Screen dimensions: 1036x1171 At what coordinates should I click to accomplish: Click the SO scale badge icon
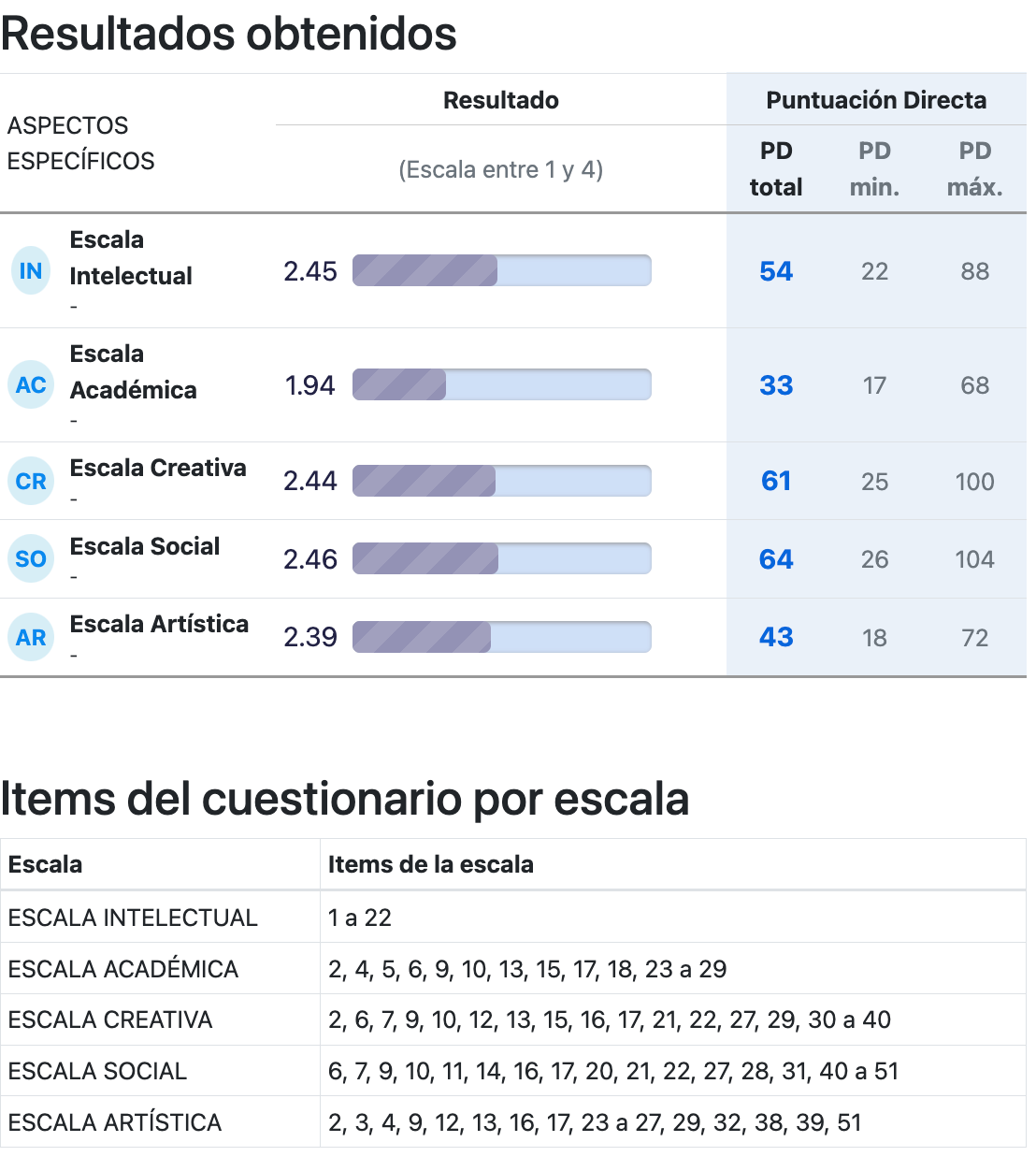coord(31,559)
